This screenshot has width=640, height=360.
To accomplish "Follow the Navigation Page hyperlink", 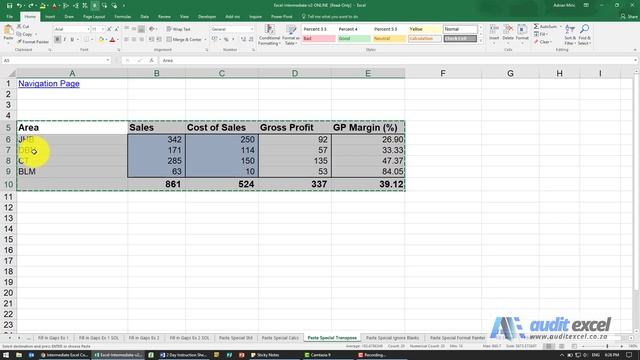I will click(x=49, y=84).
